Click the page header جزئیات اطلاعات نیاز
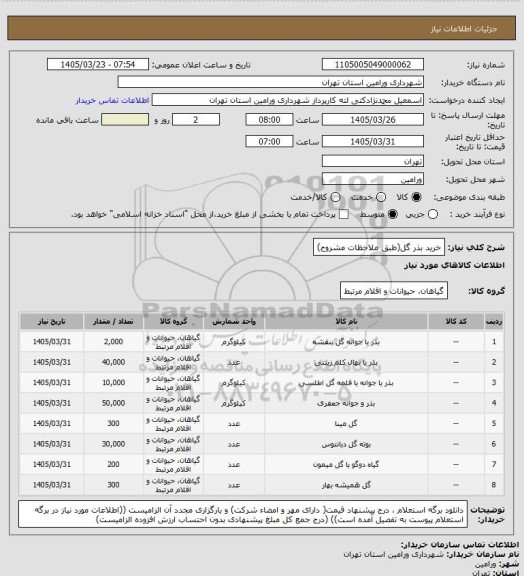 pyautogui.click(x=464, y=29)
